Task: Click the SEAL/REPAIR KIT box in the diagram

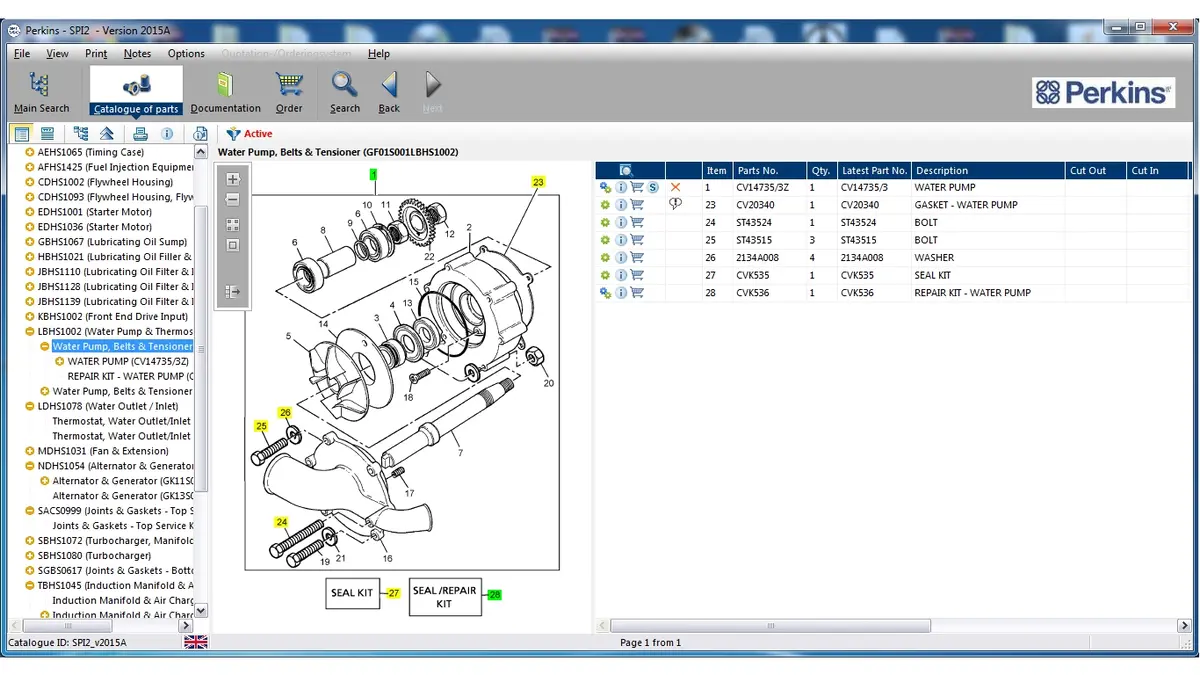Action: click(445, 597)
